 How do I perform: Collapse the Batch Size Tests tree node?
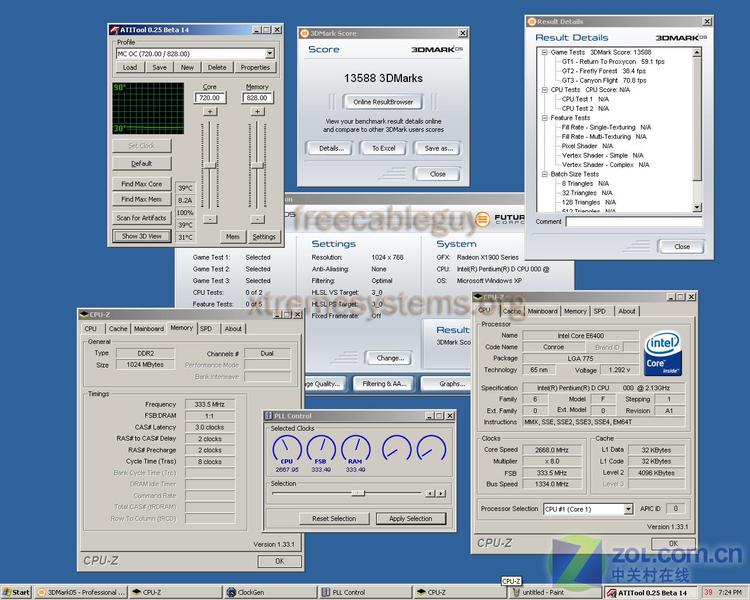click(x=544, y=174)
